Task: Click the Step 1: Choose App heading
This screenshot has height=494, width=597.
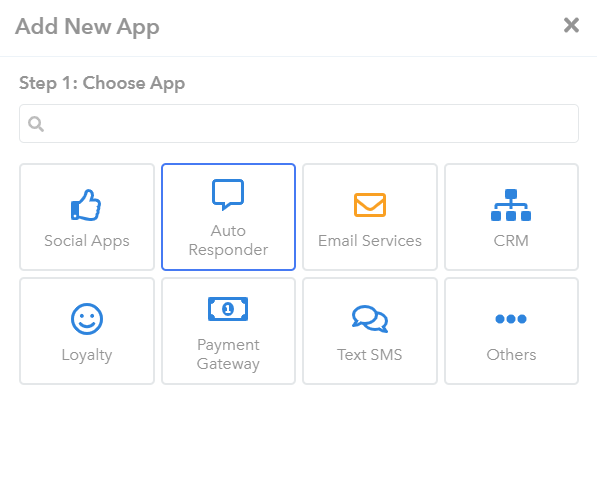Action: pos(102,83)
